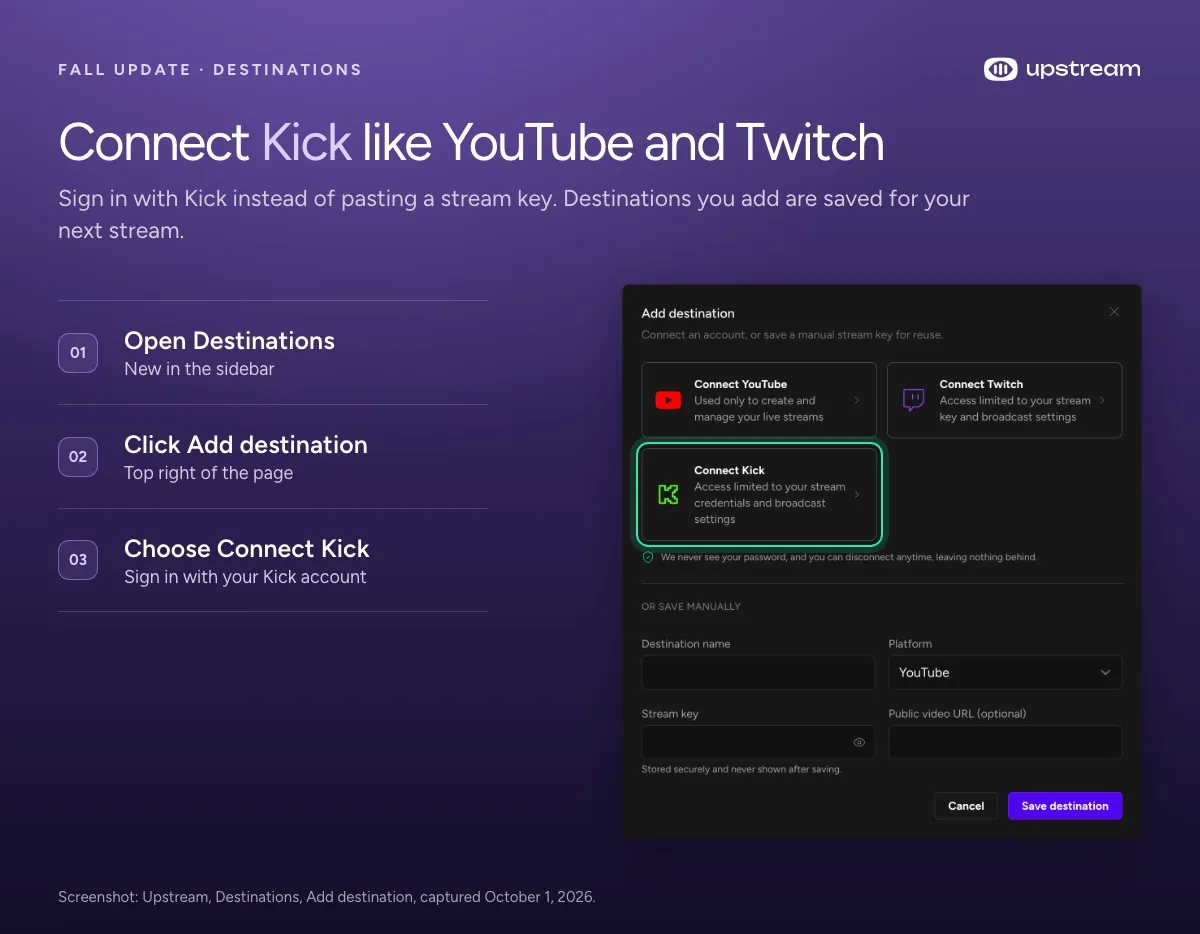Click "Connect an account, or save" subtitle

click(x=792, y=335)
